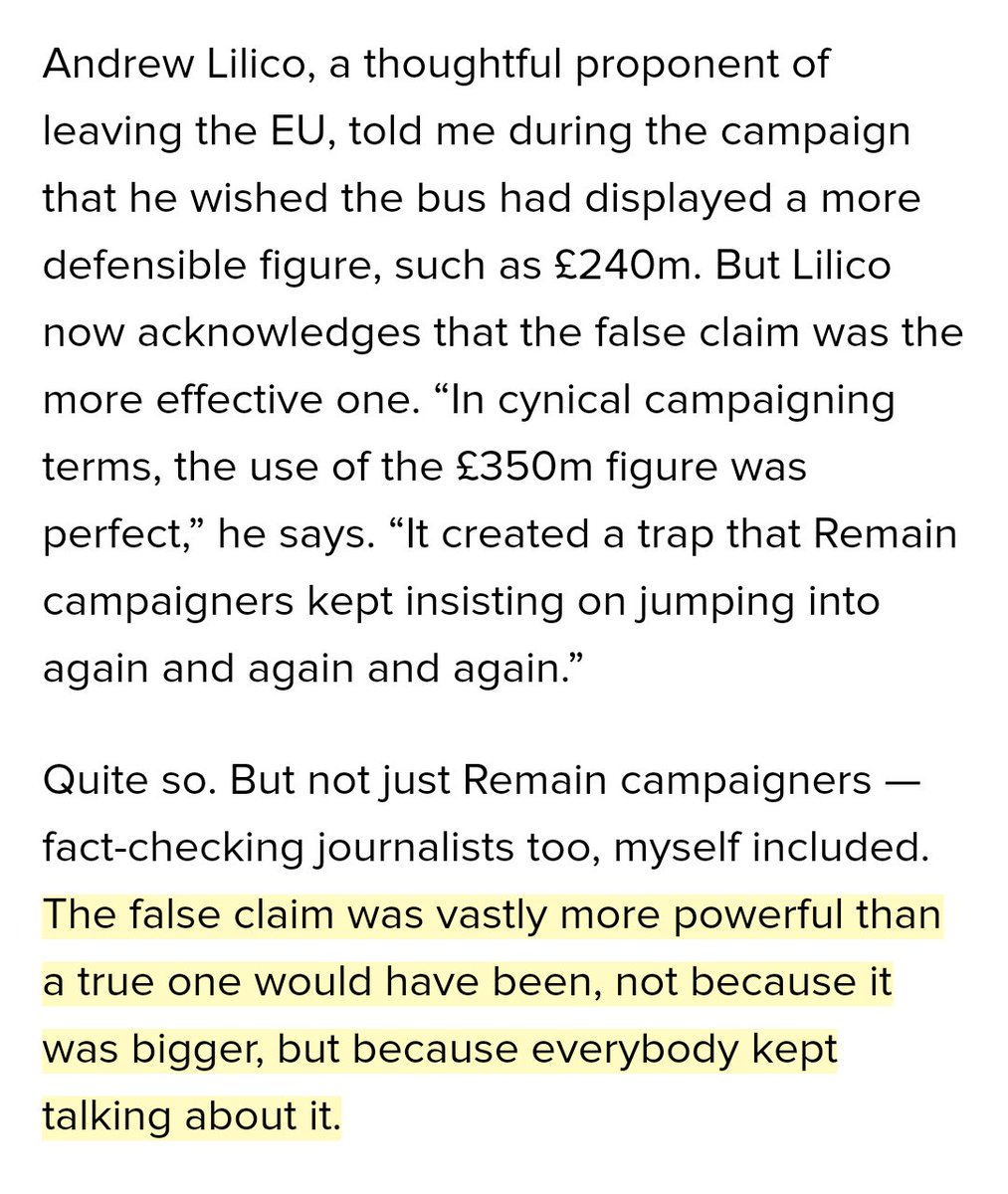This screenshot has width=1008, height=1194.
Task: Click the highlighted words "talking about it."
Action: (x=191, y=1115)
